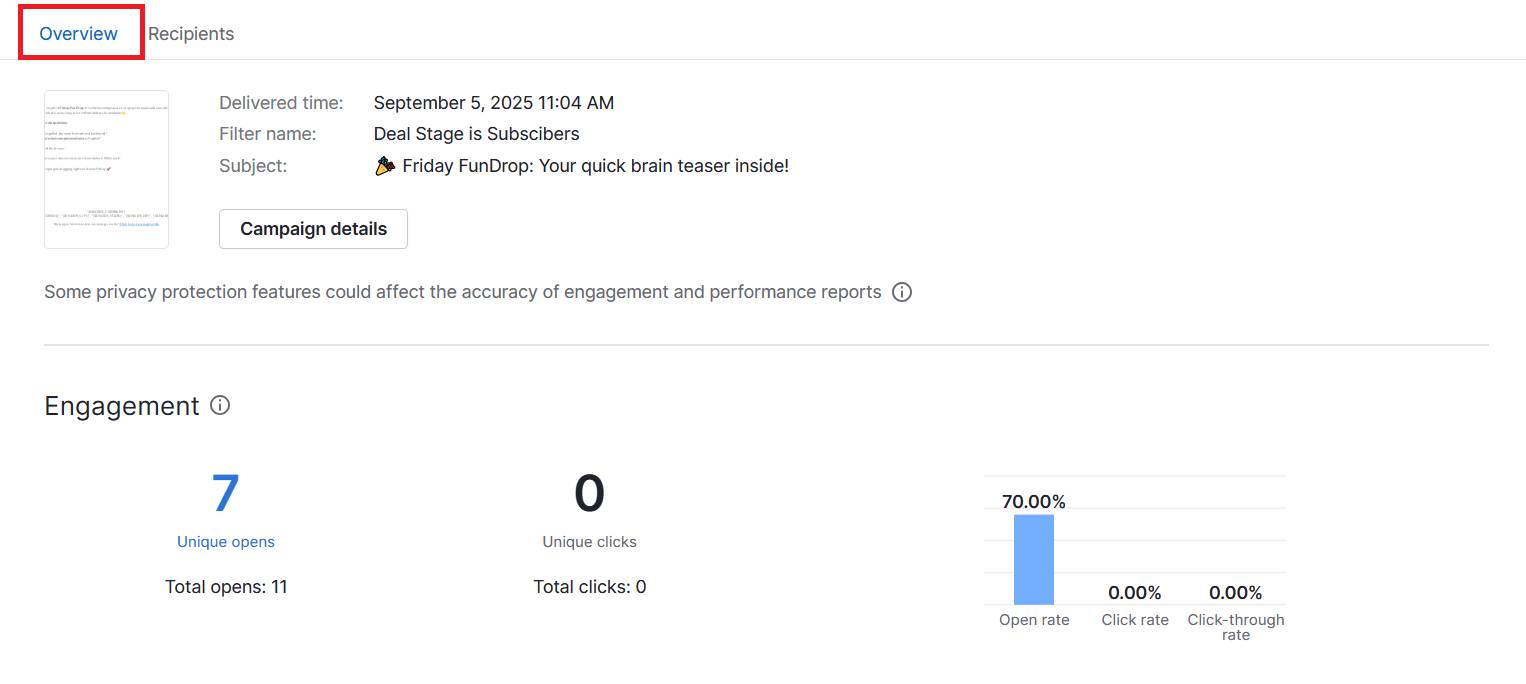The width and height of the screenshot is (1526, 684).
Task: Click the filter name Deal Stage is Subscibers
Action: [x=475, y=133]
